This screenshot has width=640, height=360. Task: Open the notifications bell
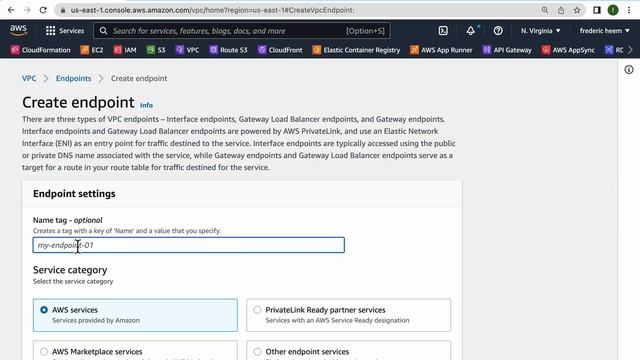[471, 31]
